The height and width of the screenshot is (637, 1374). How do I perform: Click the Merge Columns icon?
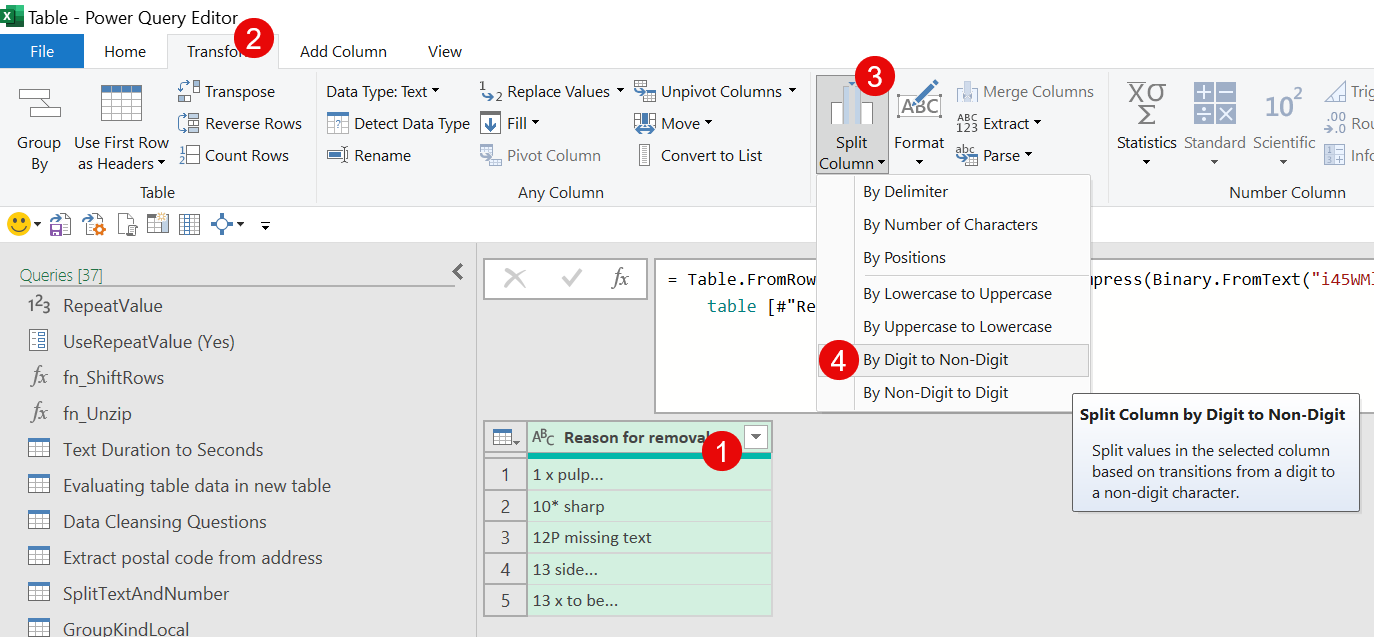(x=966, y=91)
